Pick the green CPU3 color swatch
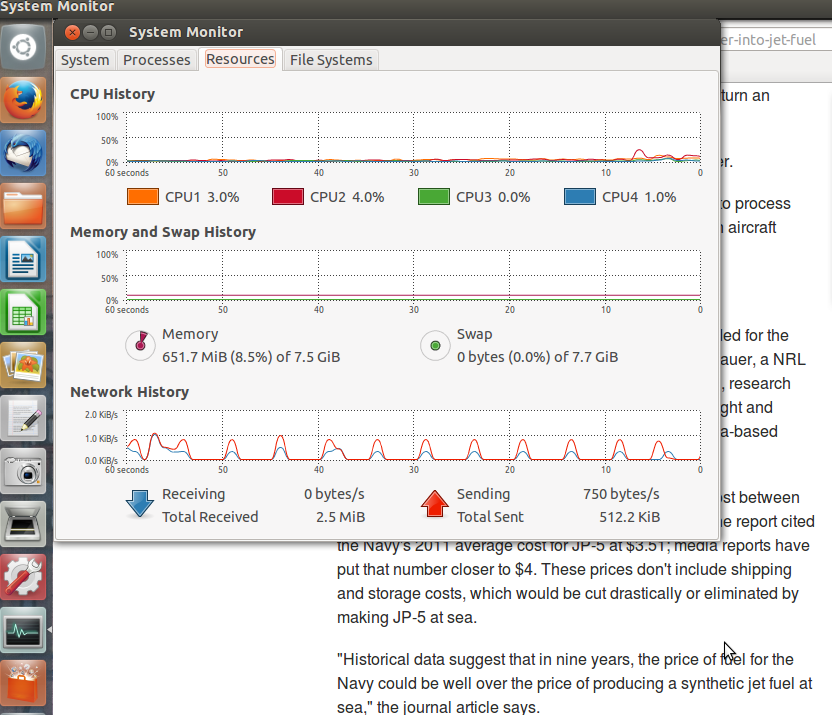832x715 pixels. tap(434, 197)
